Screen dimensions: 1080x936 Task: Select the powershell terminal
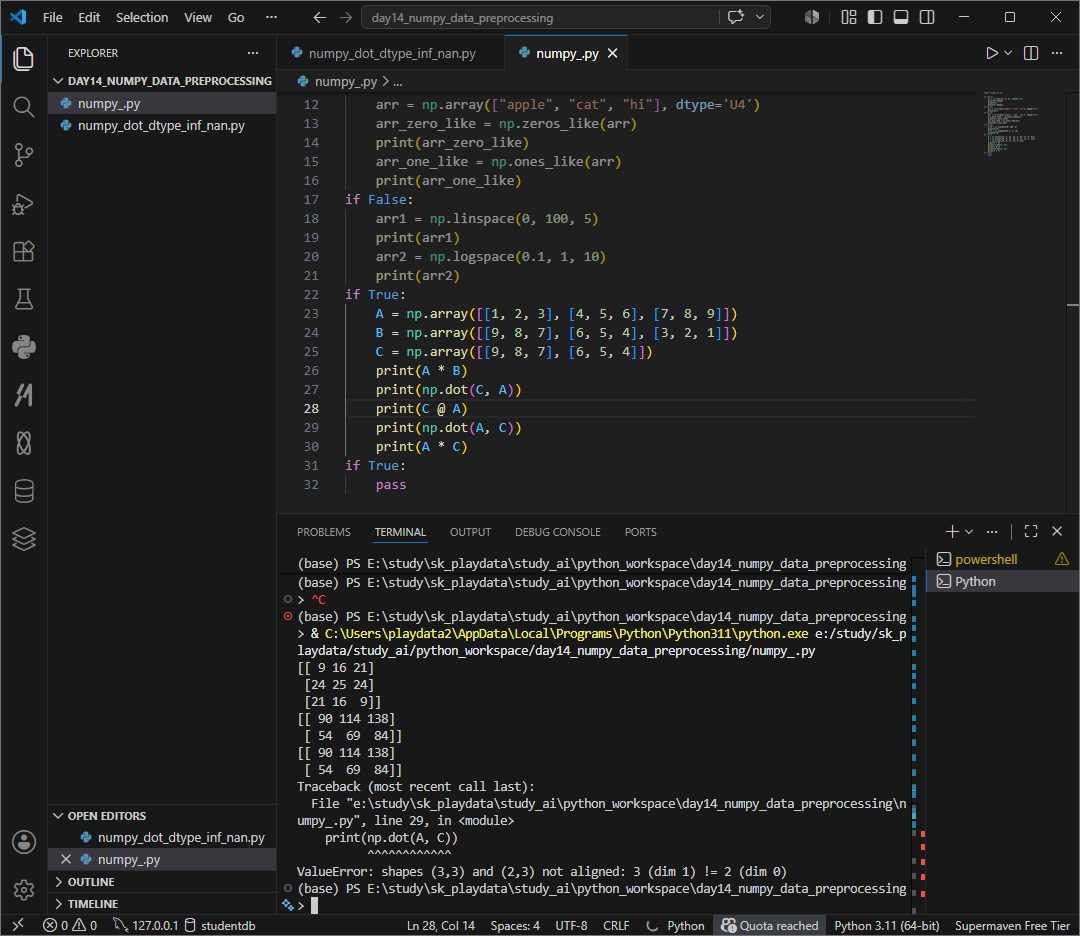1003,559
